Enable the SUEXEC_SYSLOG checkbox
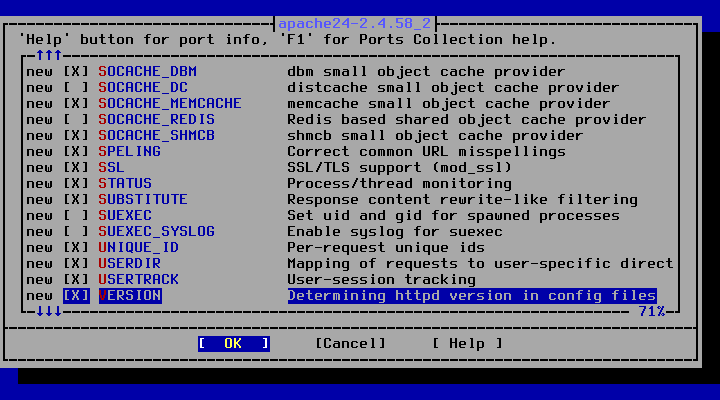Screen dimensions: 720x400 pyautogui.click(x=76, y=232)
